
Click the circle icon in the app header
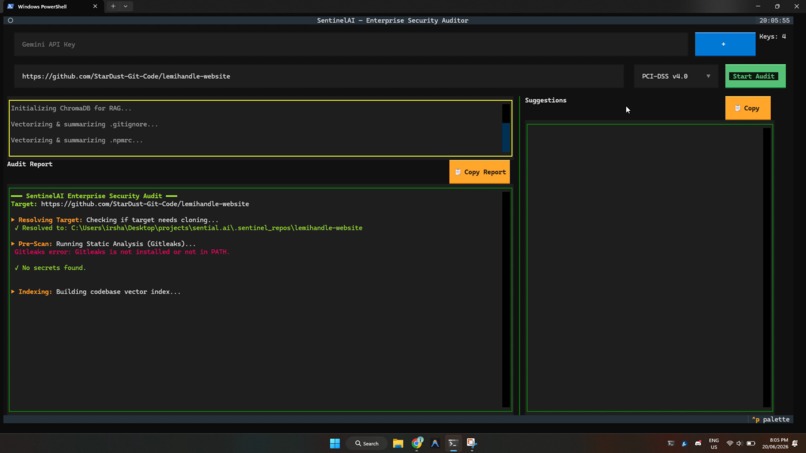[10, 21]
